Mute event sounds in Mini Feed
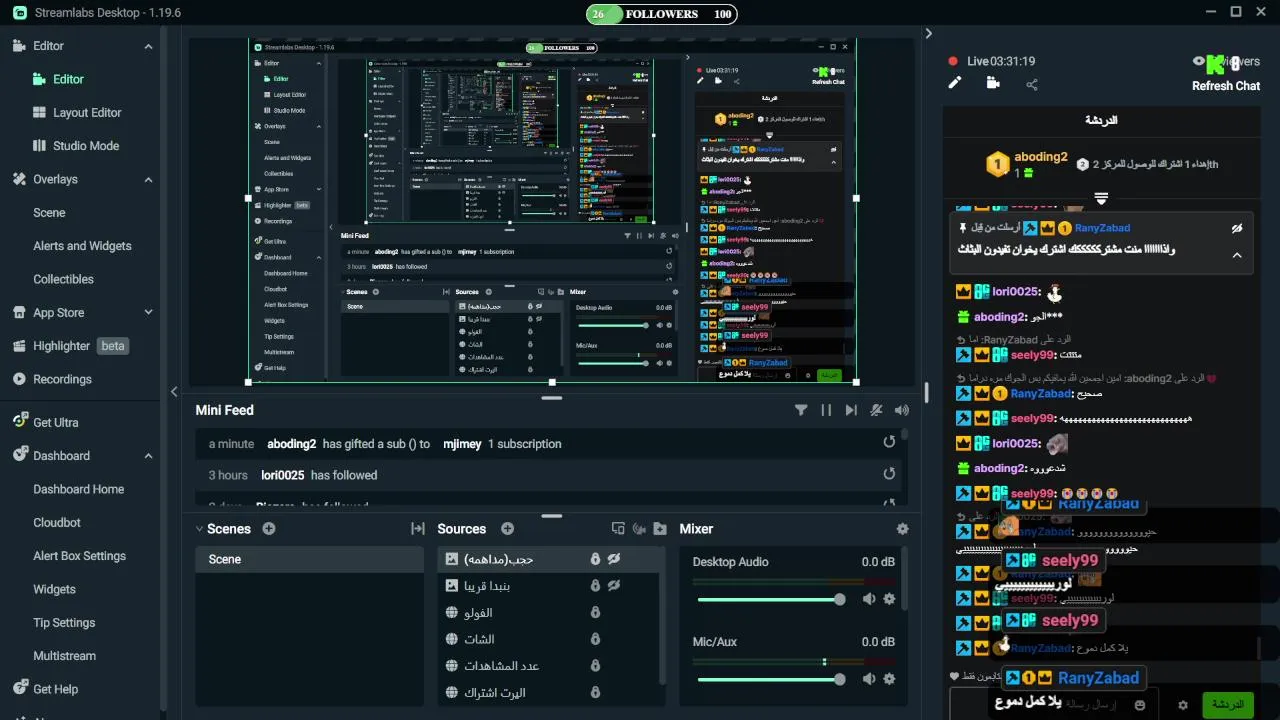 tap(877, 410)
